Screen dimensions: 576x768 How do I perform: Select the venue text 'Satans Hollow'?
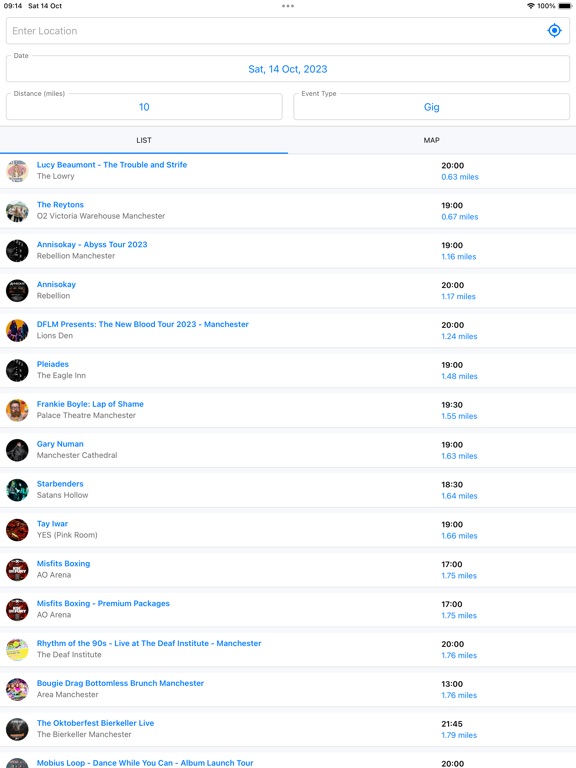(x=62, y=495)
